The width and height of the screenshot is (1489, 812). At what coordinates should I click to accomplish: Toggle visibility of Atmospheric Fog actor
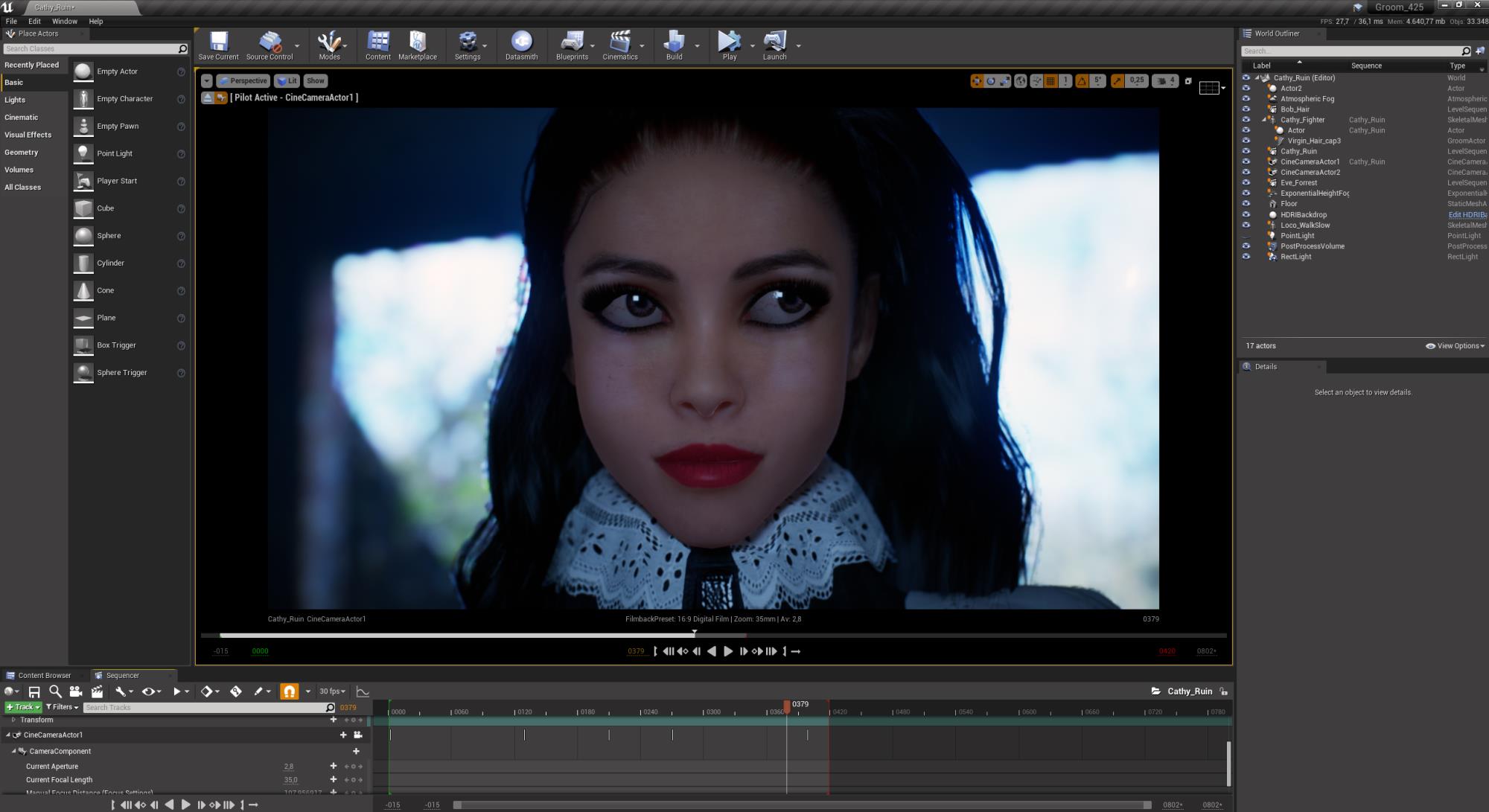1246,99
